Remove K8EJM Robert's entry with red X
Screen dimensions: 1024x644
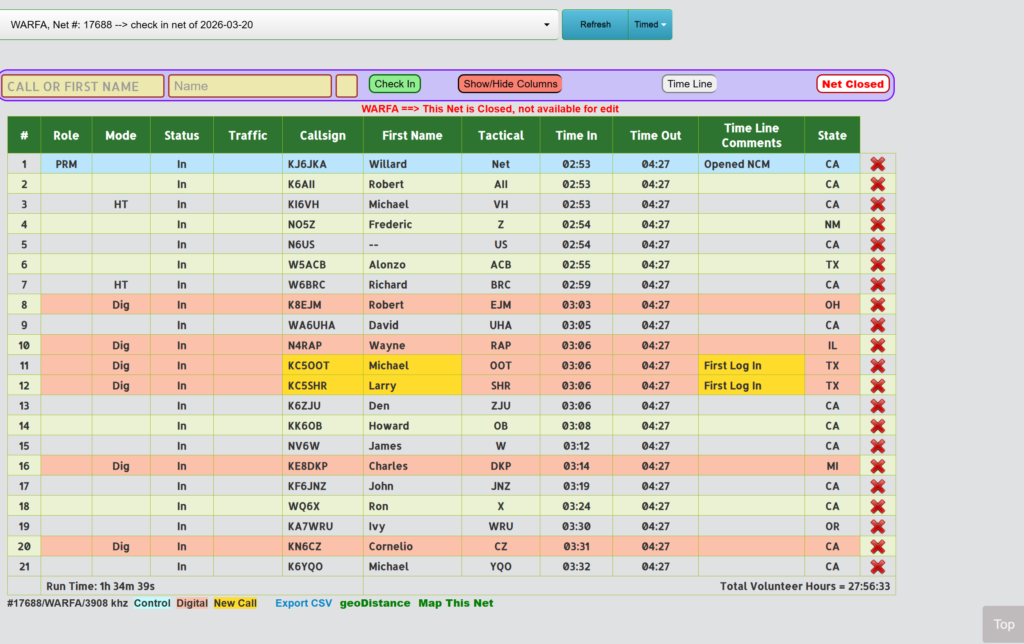pyautogui.click(x=878, y=305)
